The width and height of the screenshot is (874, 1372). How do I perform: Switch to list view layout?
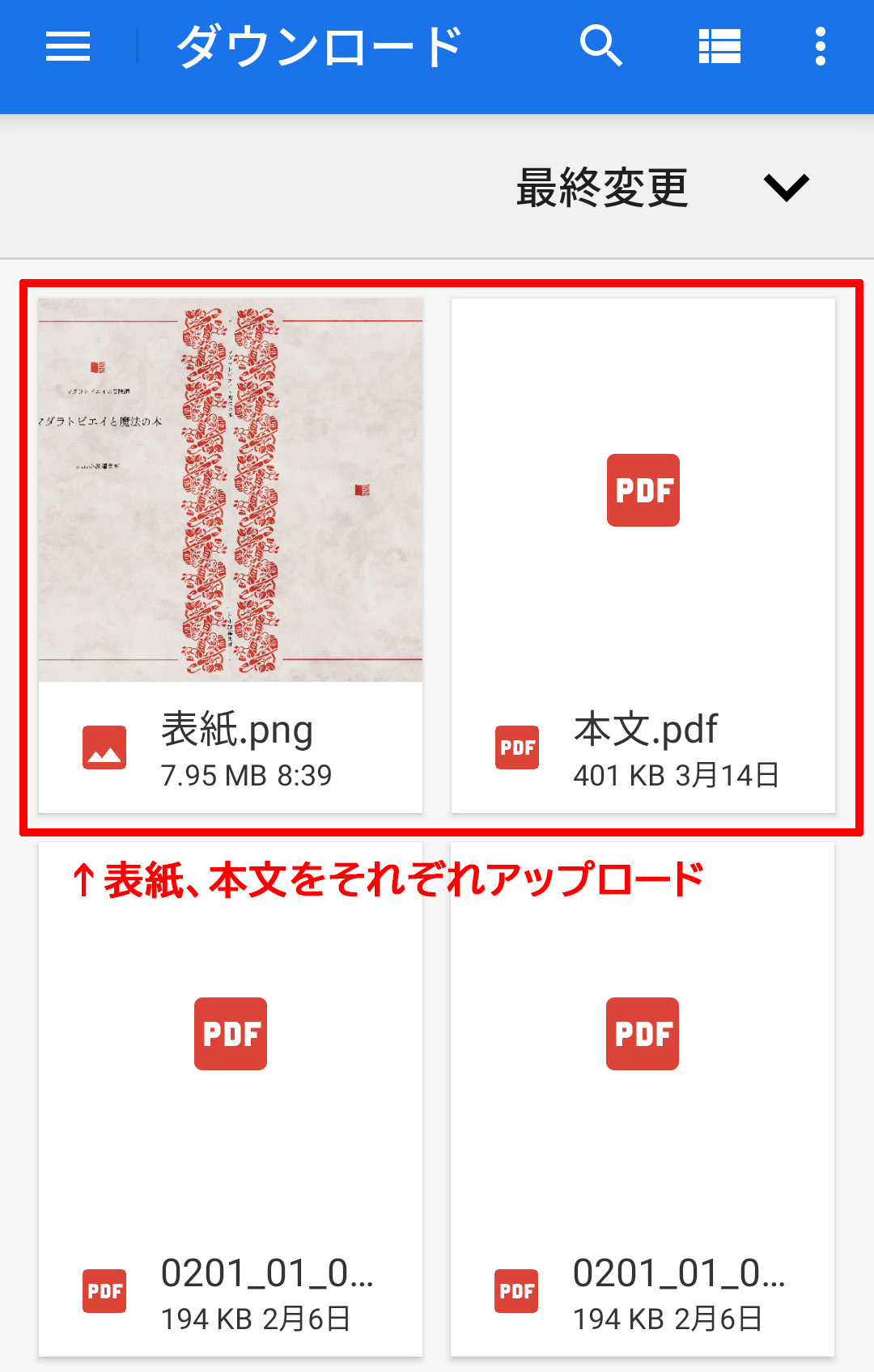pos(719,46)
